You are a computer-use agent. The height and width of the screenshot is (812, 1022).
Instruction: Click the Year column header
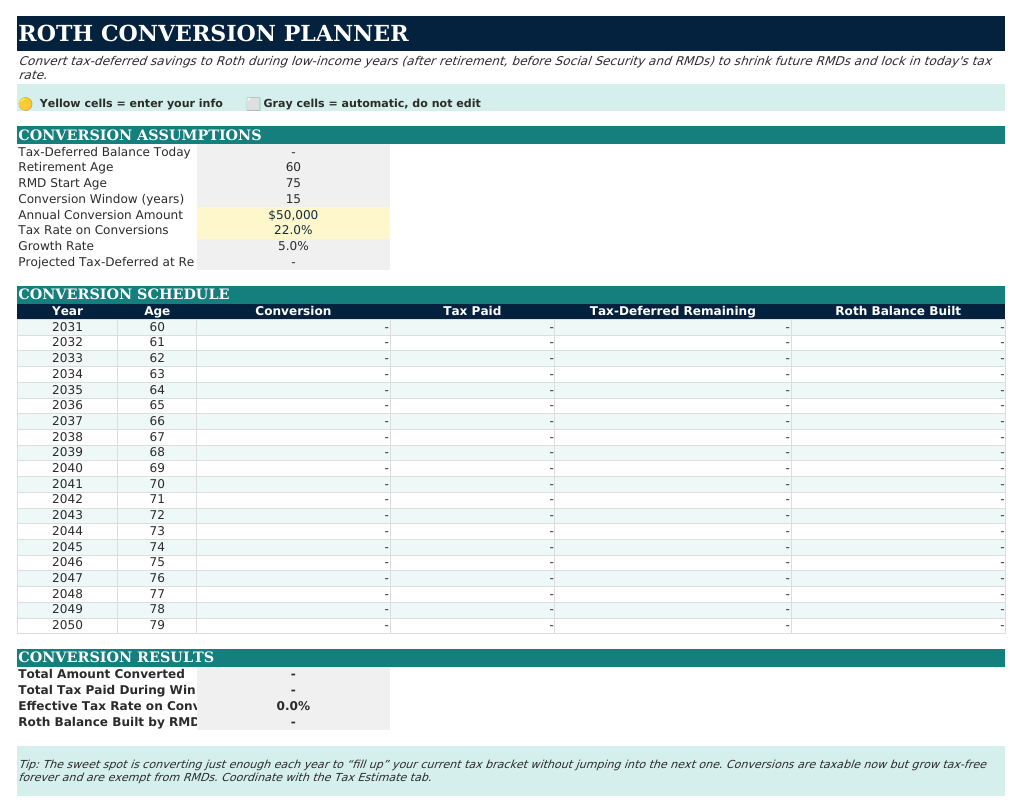(67, 311)
